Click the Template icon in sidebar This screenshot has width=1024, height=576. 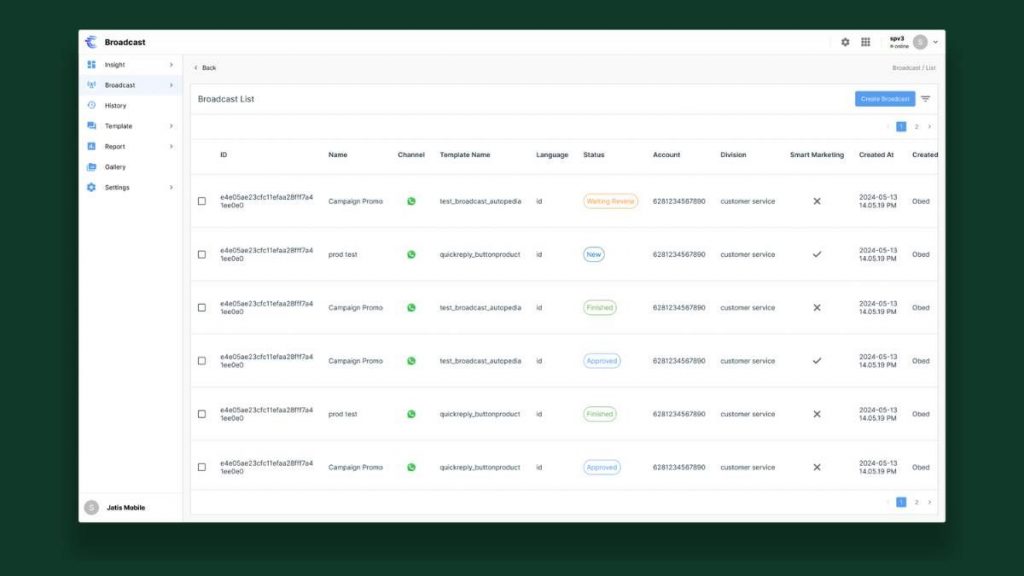point(92,126)
